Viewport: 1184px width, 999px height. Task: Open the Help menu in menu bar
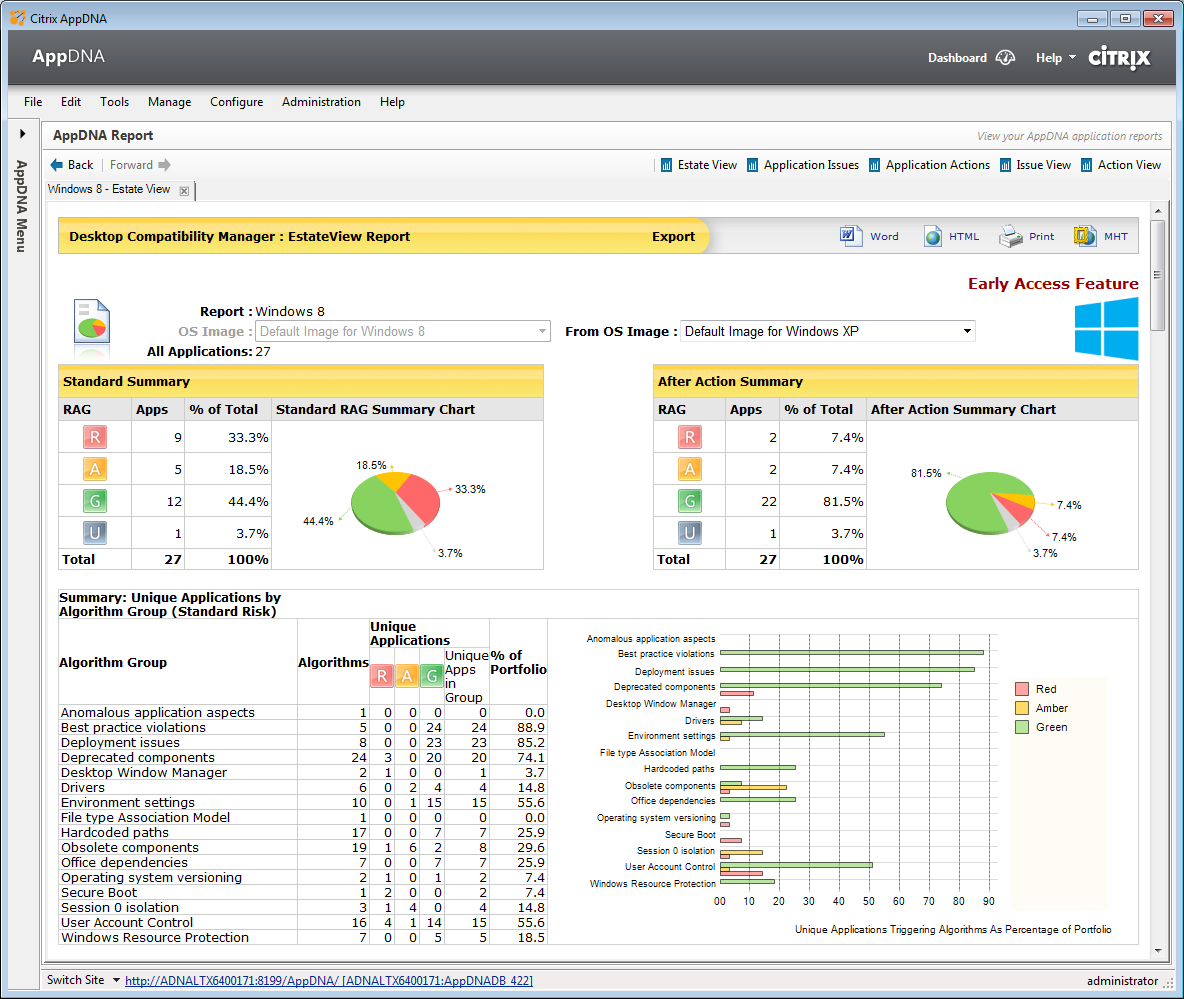[392, 102]
